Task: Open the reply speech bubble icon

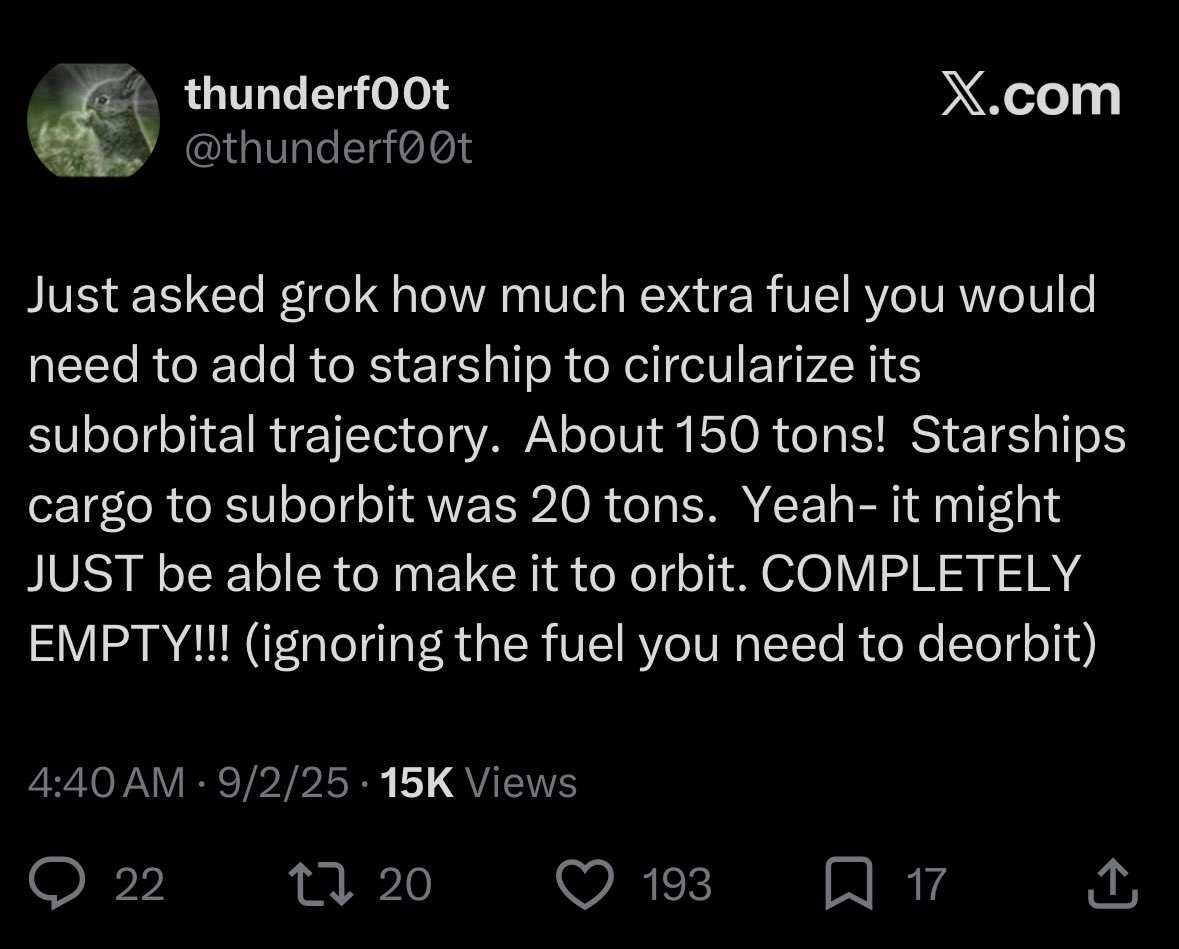Action: 57,884
